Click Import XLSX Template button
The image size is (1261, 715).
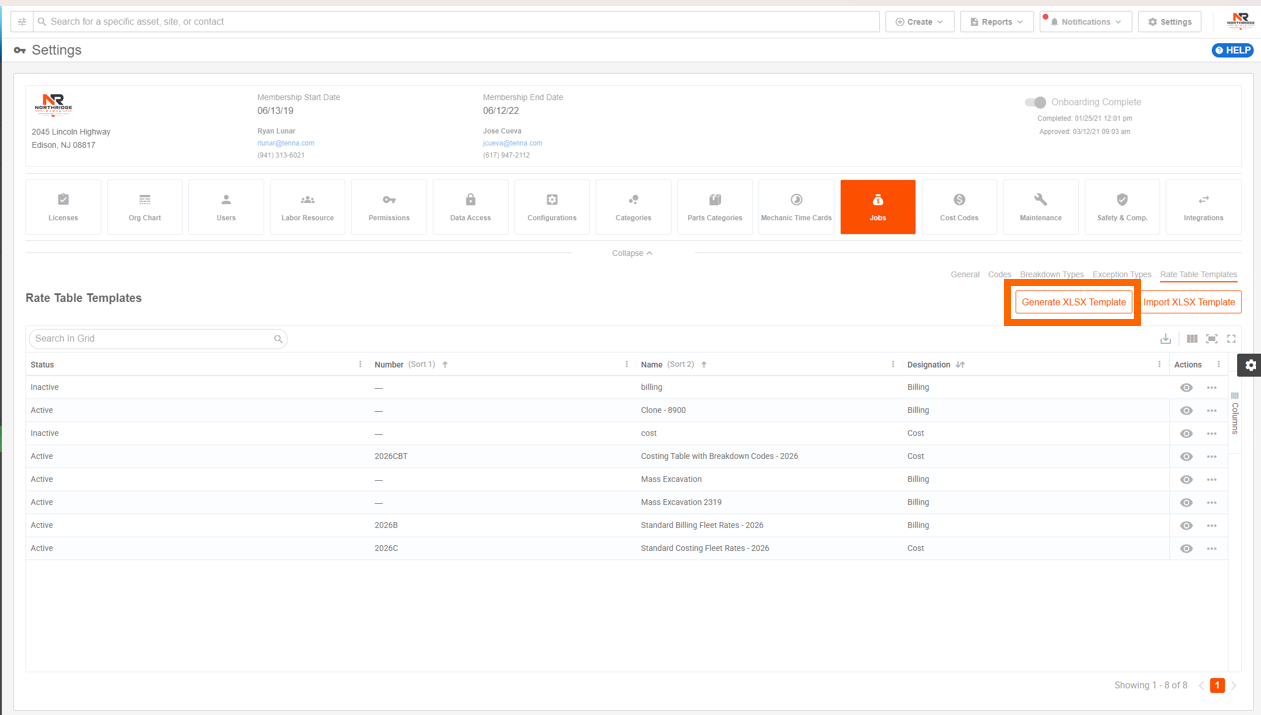click(1189, 302)
